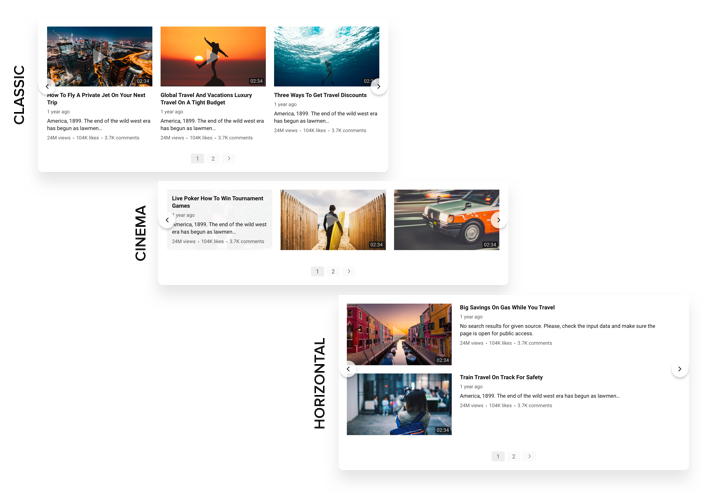Open the private jet city skyline video
The height and width of the screenshot is (500, 720).
100,56
